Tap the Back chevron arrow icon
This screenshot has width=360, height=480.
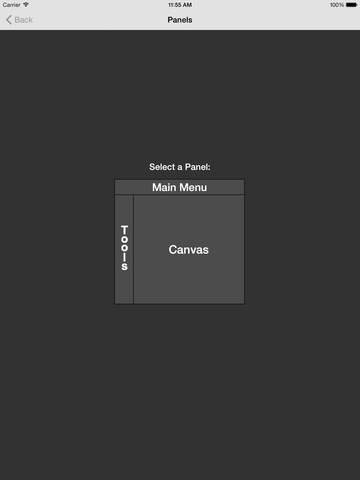point(9,20)
